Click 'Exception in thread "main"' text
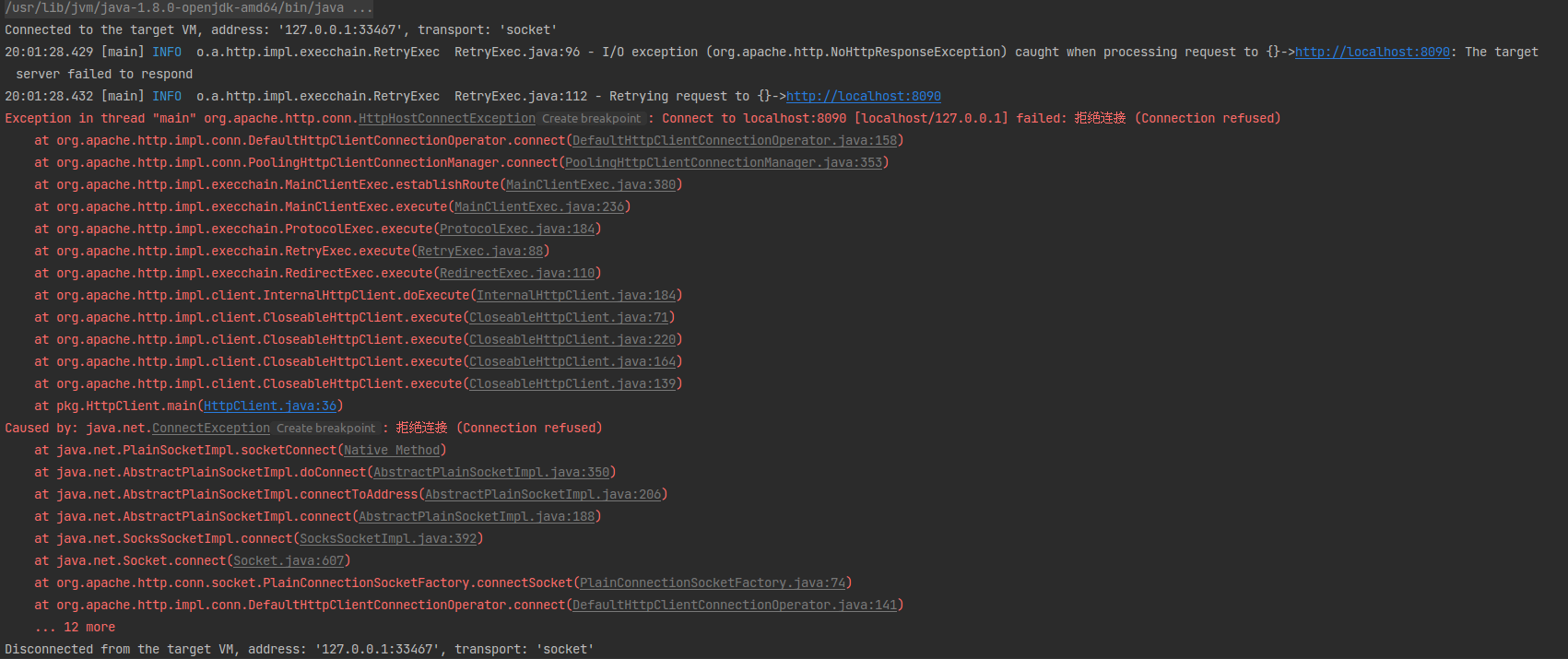Image resolution: width=1568 pixels, height=659 pixels. click(x=100, y=118)
